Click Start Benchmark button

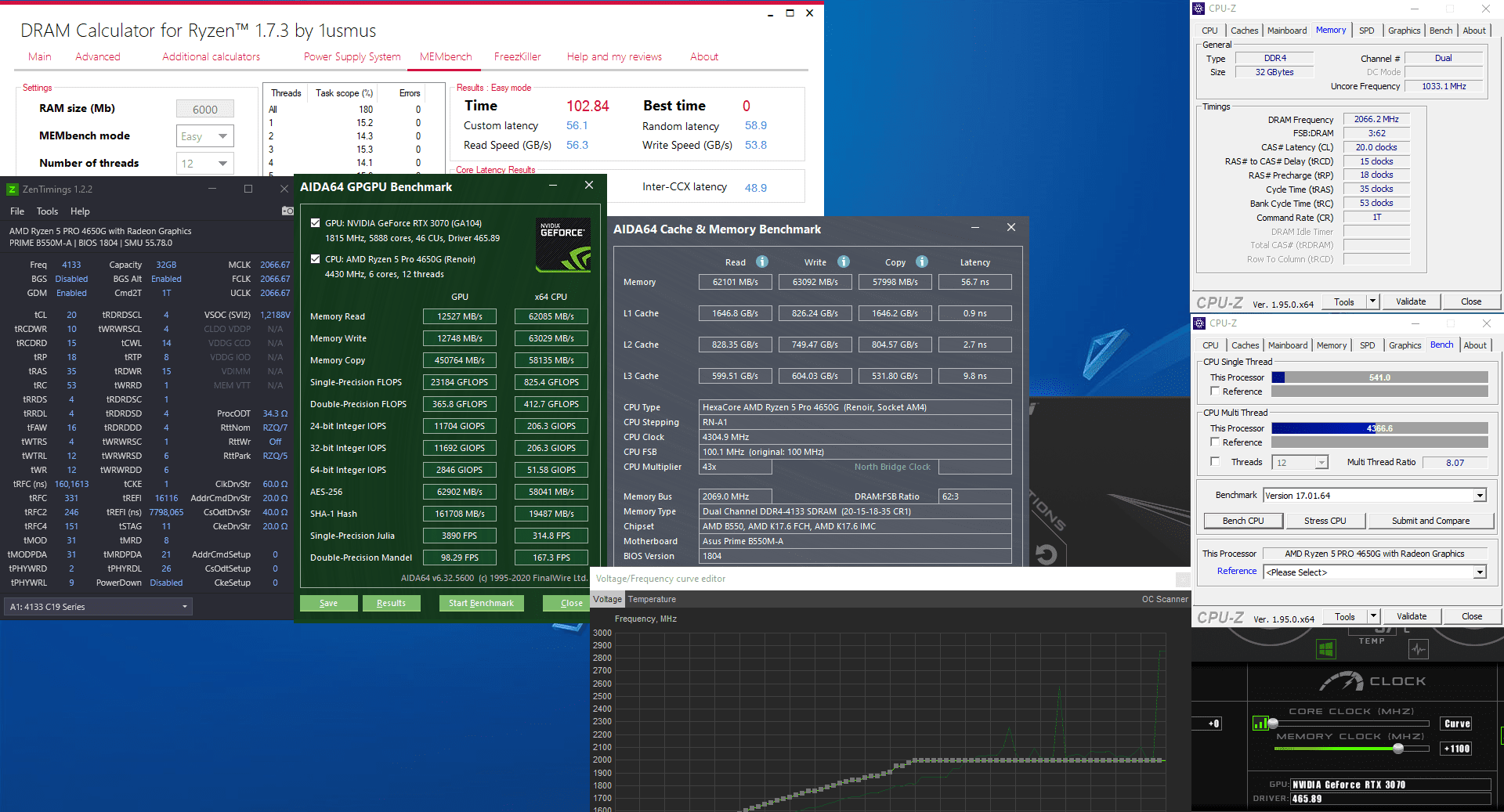[481, 603]
